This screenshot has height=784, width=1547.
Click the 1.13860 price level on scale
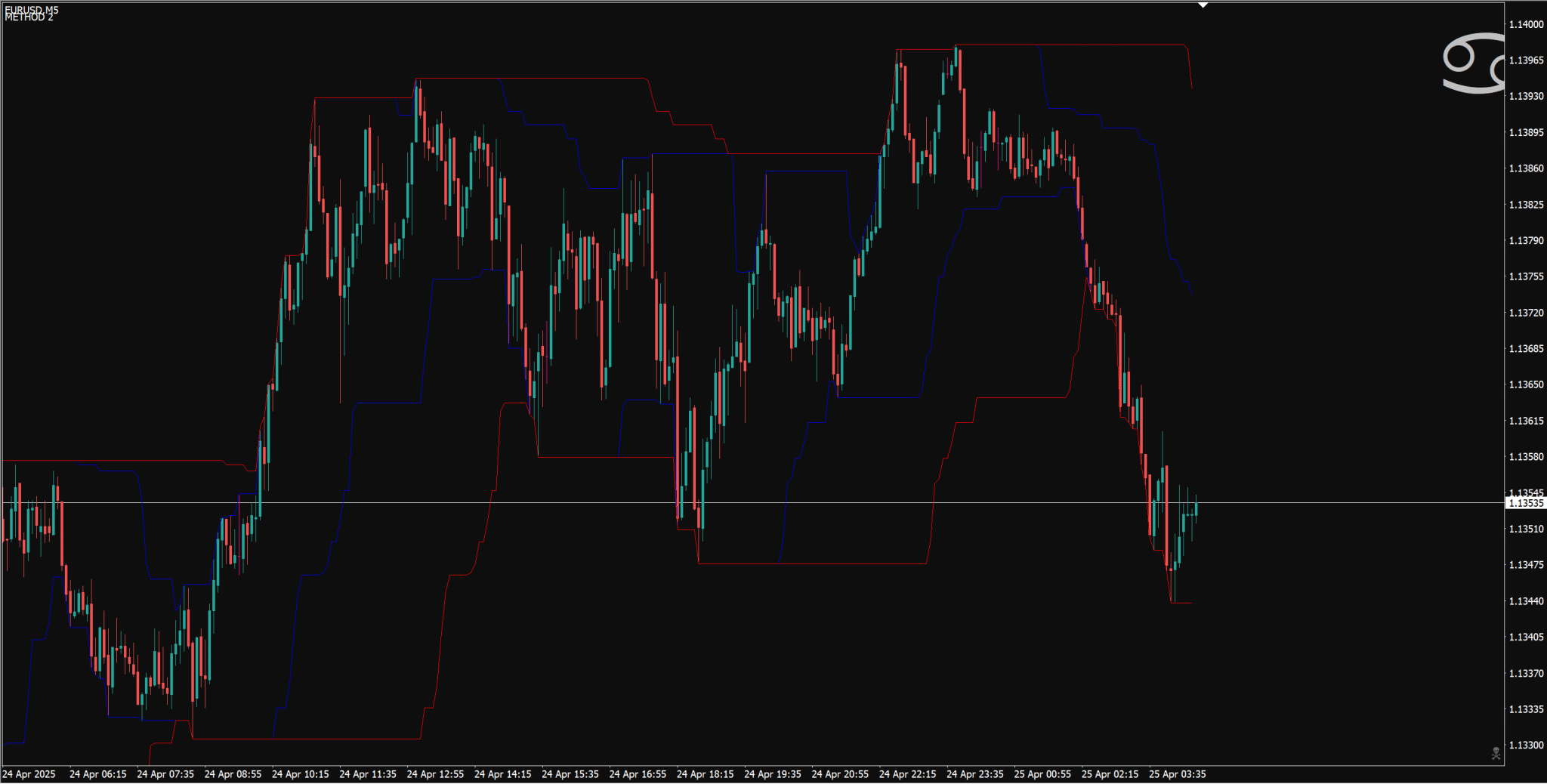[x=1526, y=168]
